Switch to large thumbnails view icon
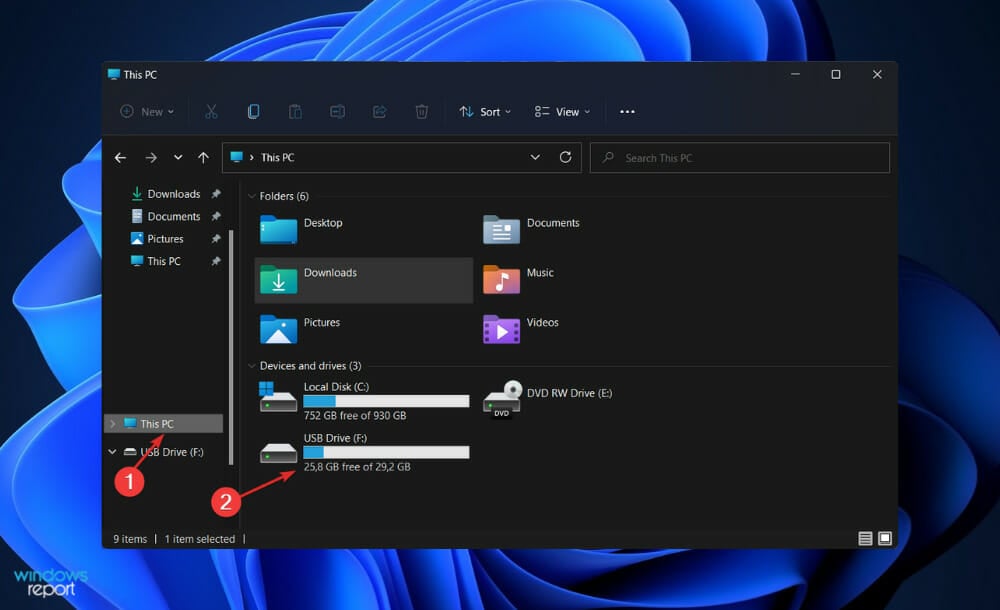This screenshot has width=1000, height=610. [885, 539]
